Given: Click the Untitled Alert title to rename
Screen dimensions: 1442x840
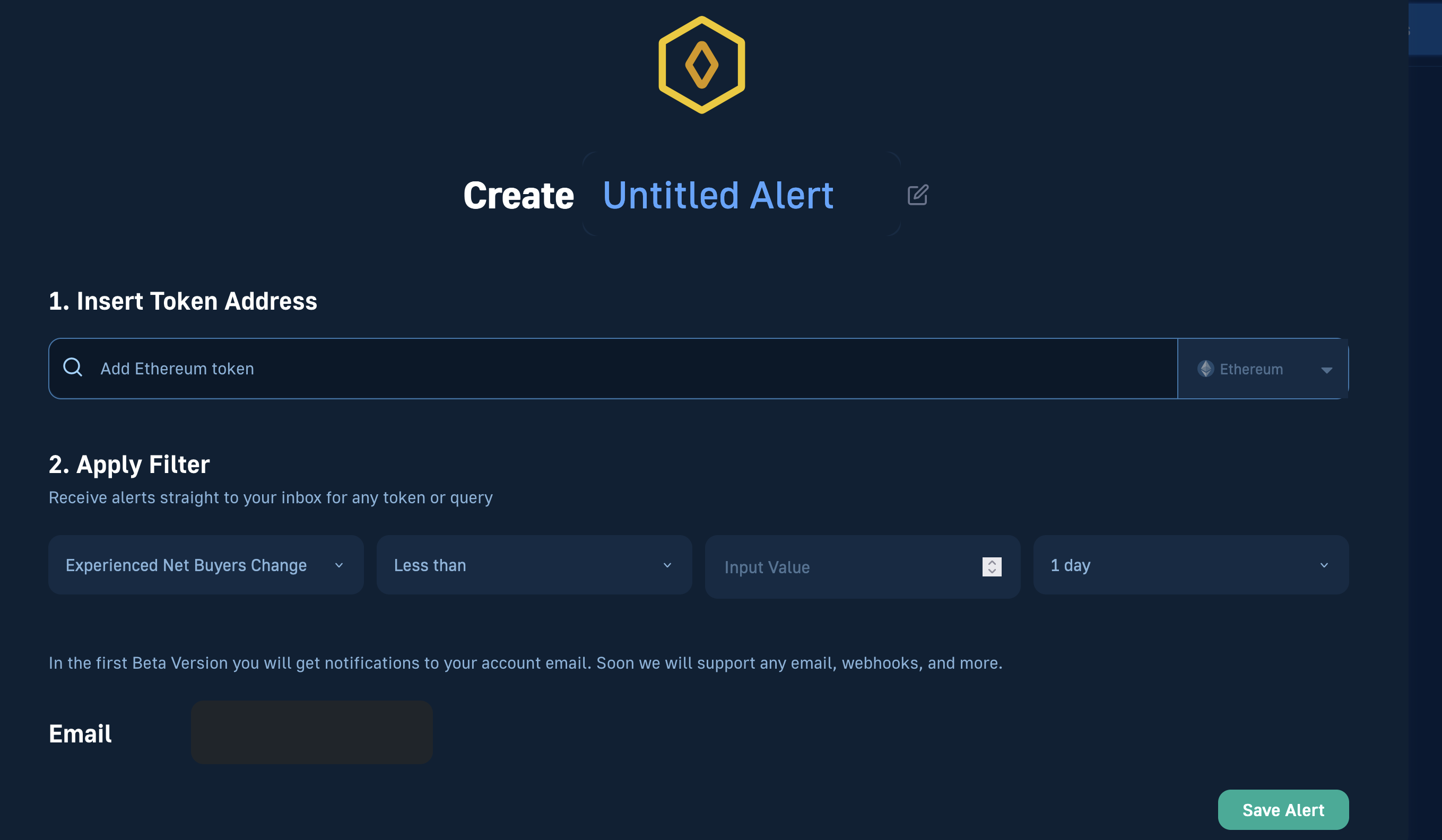Looking at the screenshot, I should 718,195.
